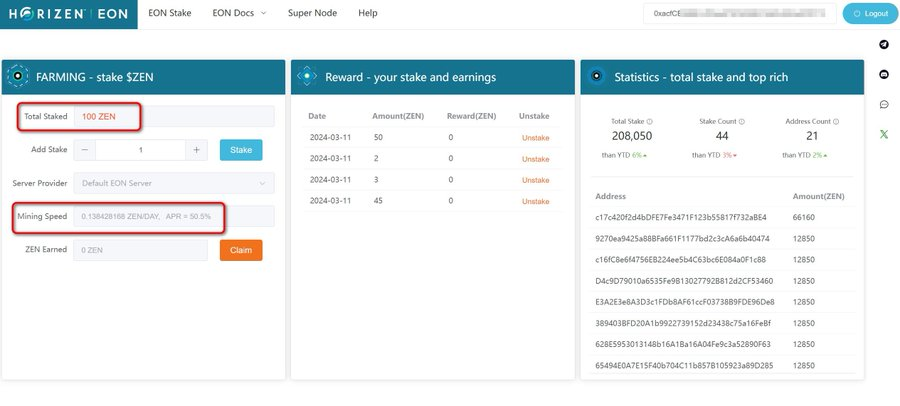Screen dimensions: 900x406
Task: Open the Telegram link icon
Action: 884,45
